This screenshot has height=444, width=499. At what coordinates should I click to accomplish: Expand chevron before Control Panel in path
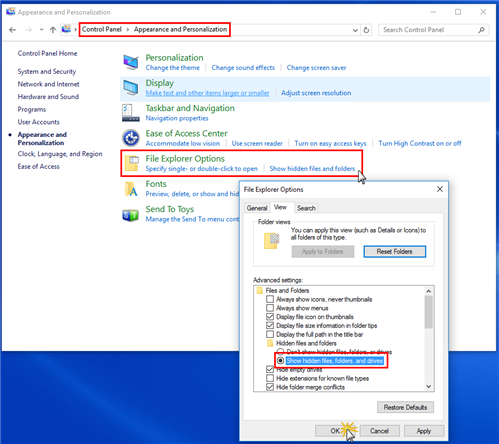point(76,30)
